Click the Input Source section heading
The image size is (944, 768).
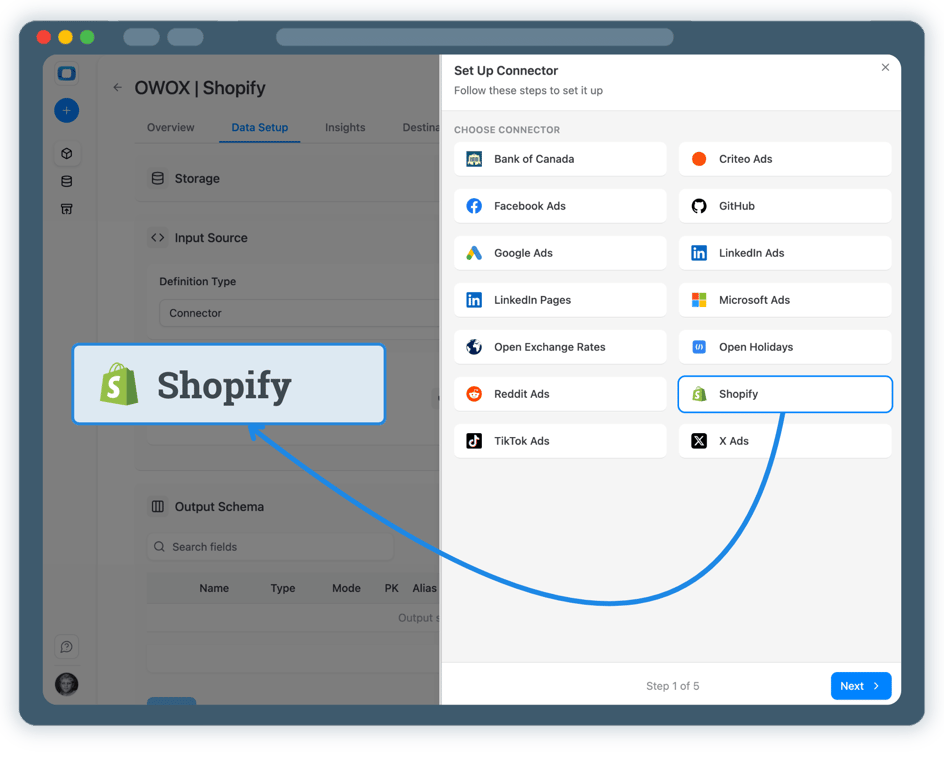pyautogui.click(x=211, y=238)
